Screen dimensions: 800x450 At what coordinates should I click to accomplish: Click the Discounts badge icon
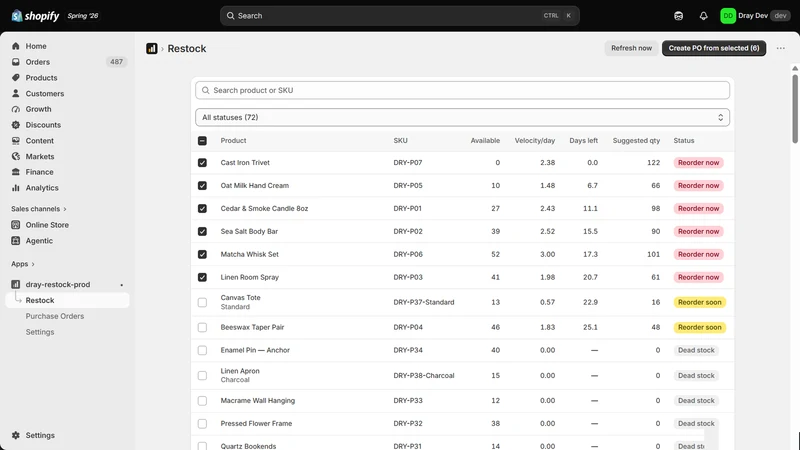[x=16, y=125]
